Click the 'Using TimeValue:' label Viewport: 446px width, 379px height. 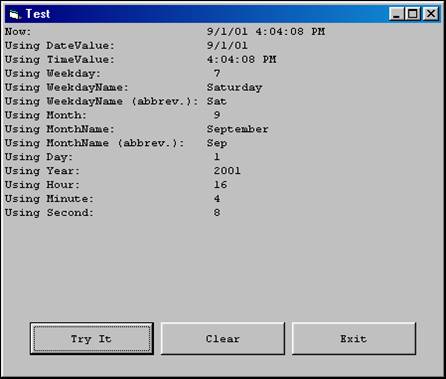pyautogui.click(x=60, y=60)
